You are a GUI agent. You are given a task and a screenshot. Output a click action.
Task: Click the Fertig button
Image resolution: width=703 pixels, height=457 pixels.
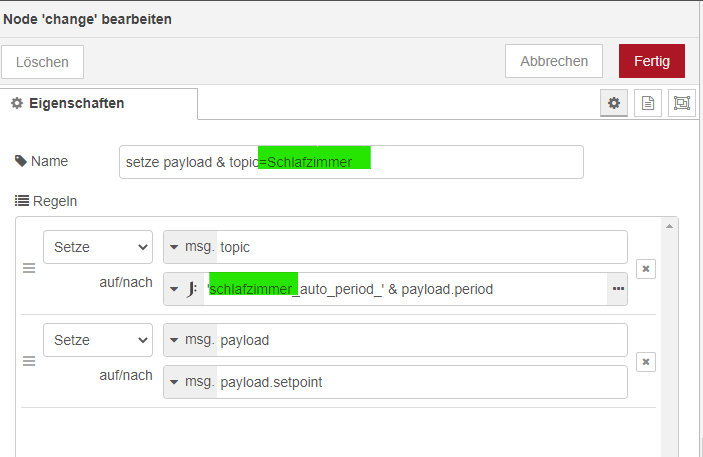(651, 61)
